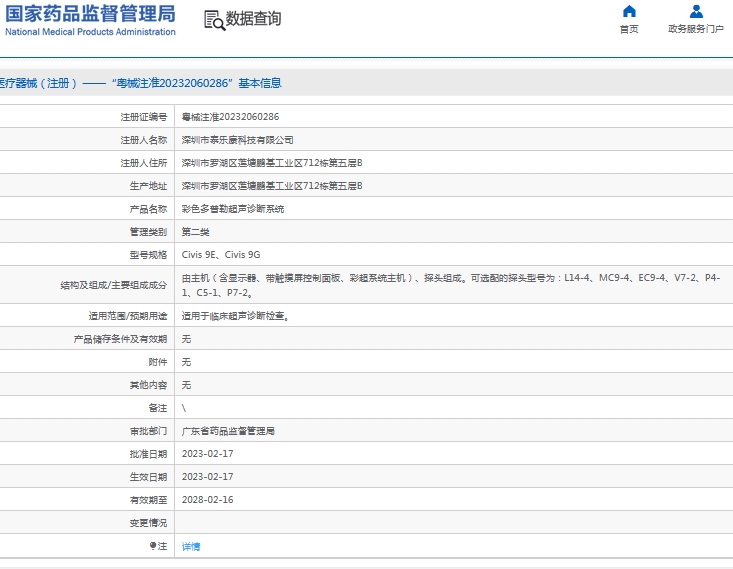Click the 产品储存条件及有效期 row label
The width and height of the screenshot is (733, 569).
click(120, 339)
